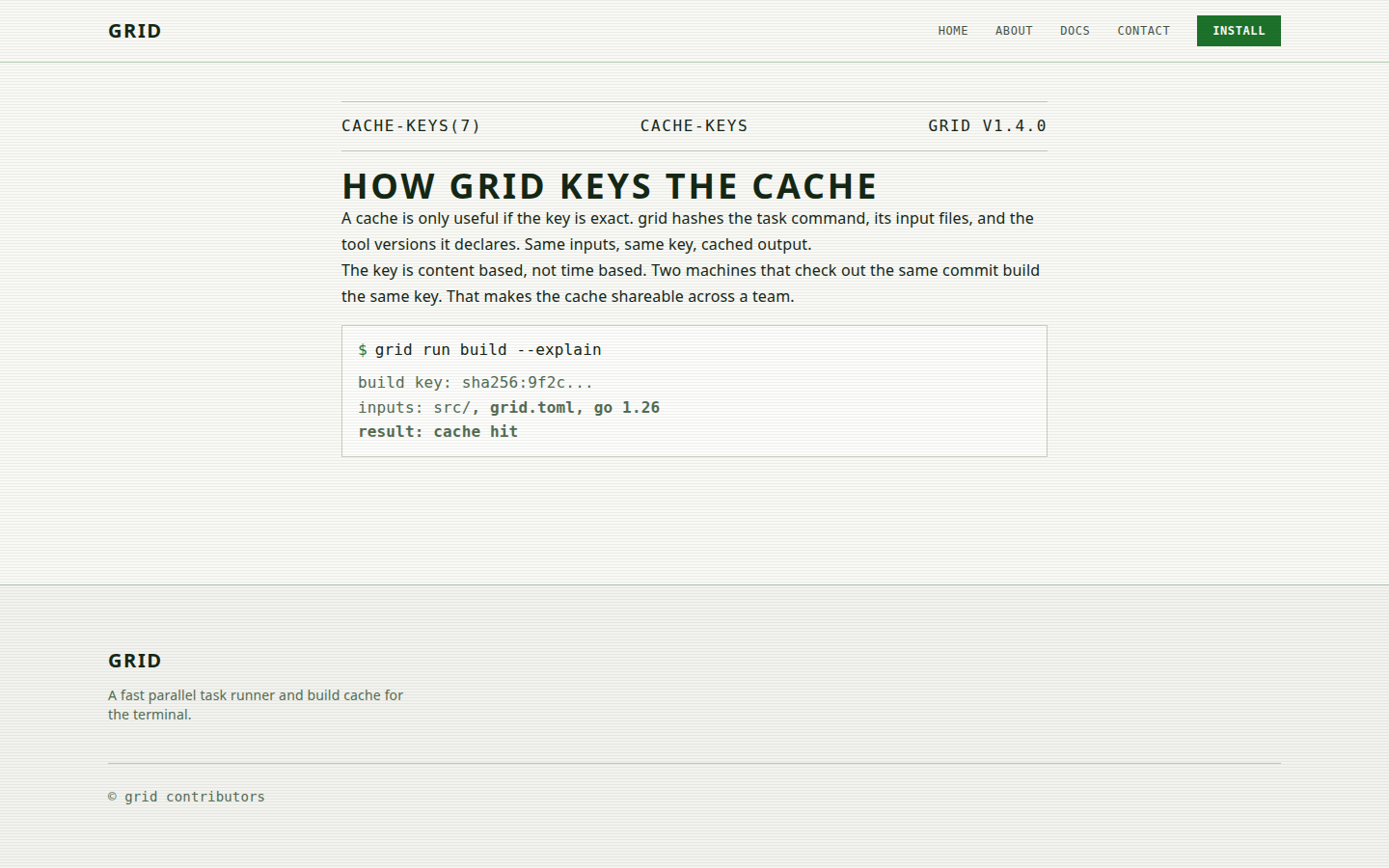
Task: Select the CONTACT nav link
Action: [1143, 31]
